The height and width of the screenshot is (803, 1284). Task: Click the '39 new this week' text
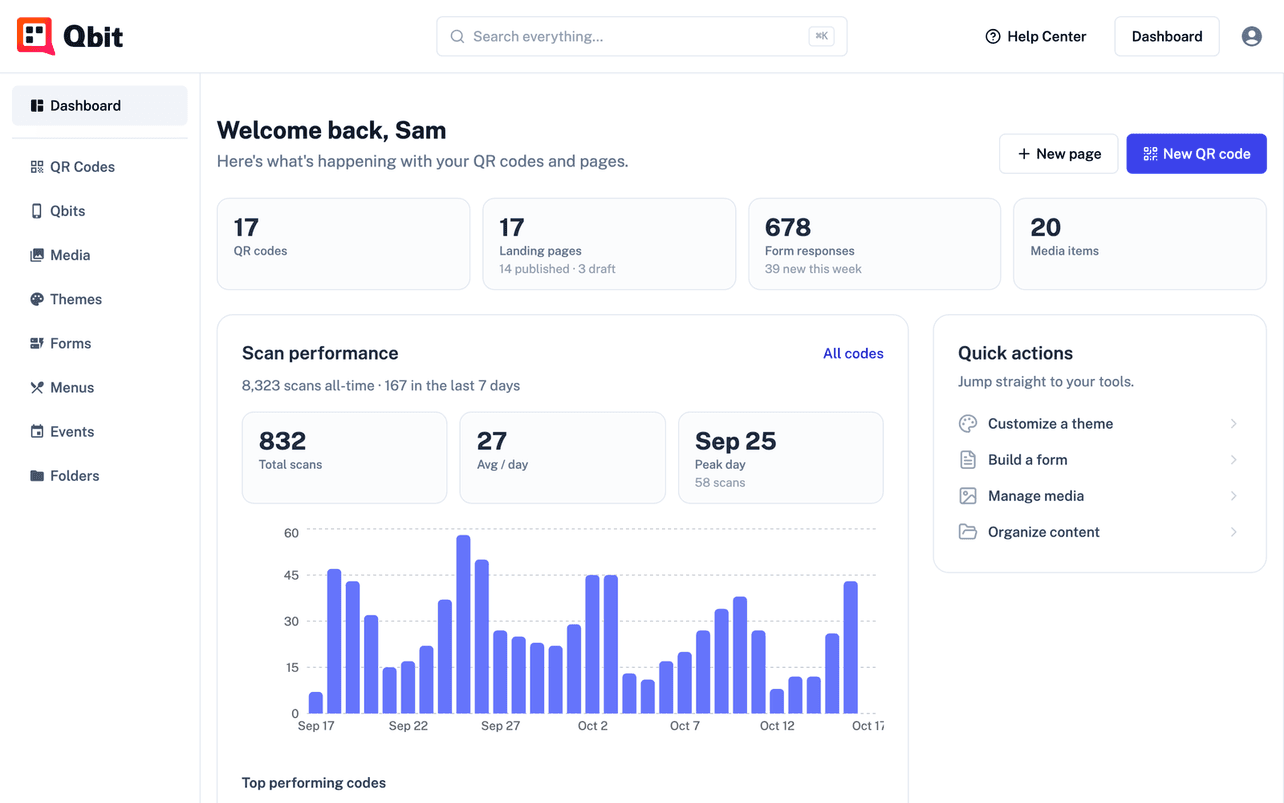coord(813,269)
